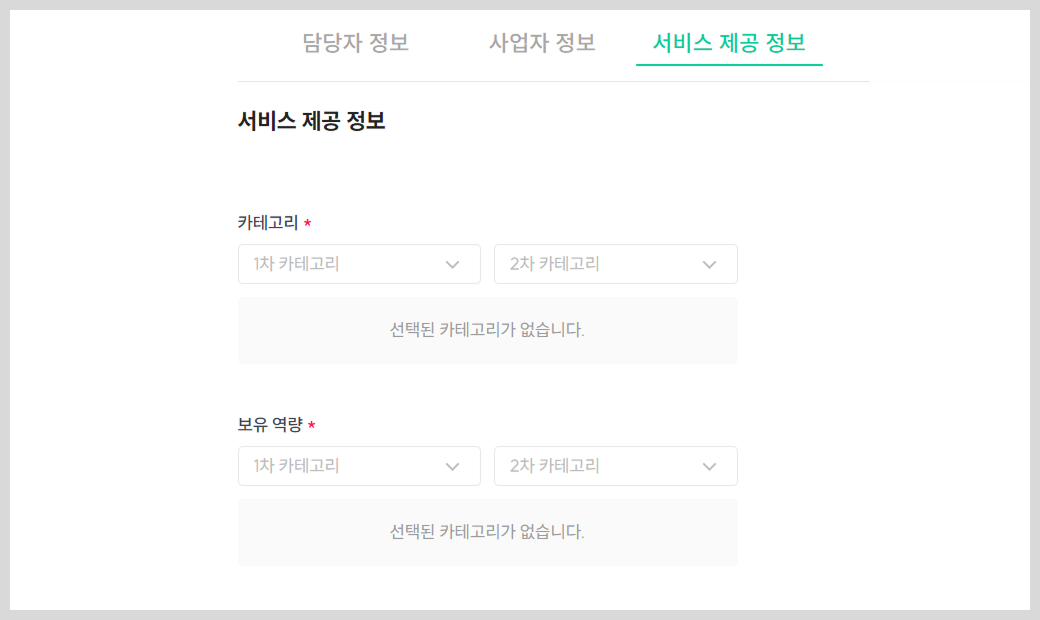This screenshot has width=1040, height=620.
Task: Open the 1차 카테고리 dropdown under 카테고리
Action: 359,264
